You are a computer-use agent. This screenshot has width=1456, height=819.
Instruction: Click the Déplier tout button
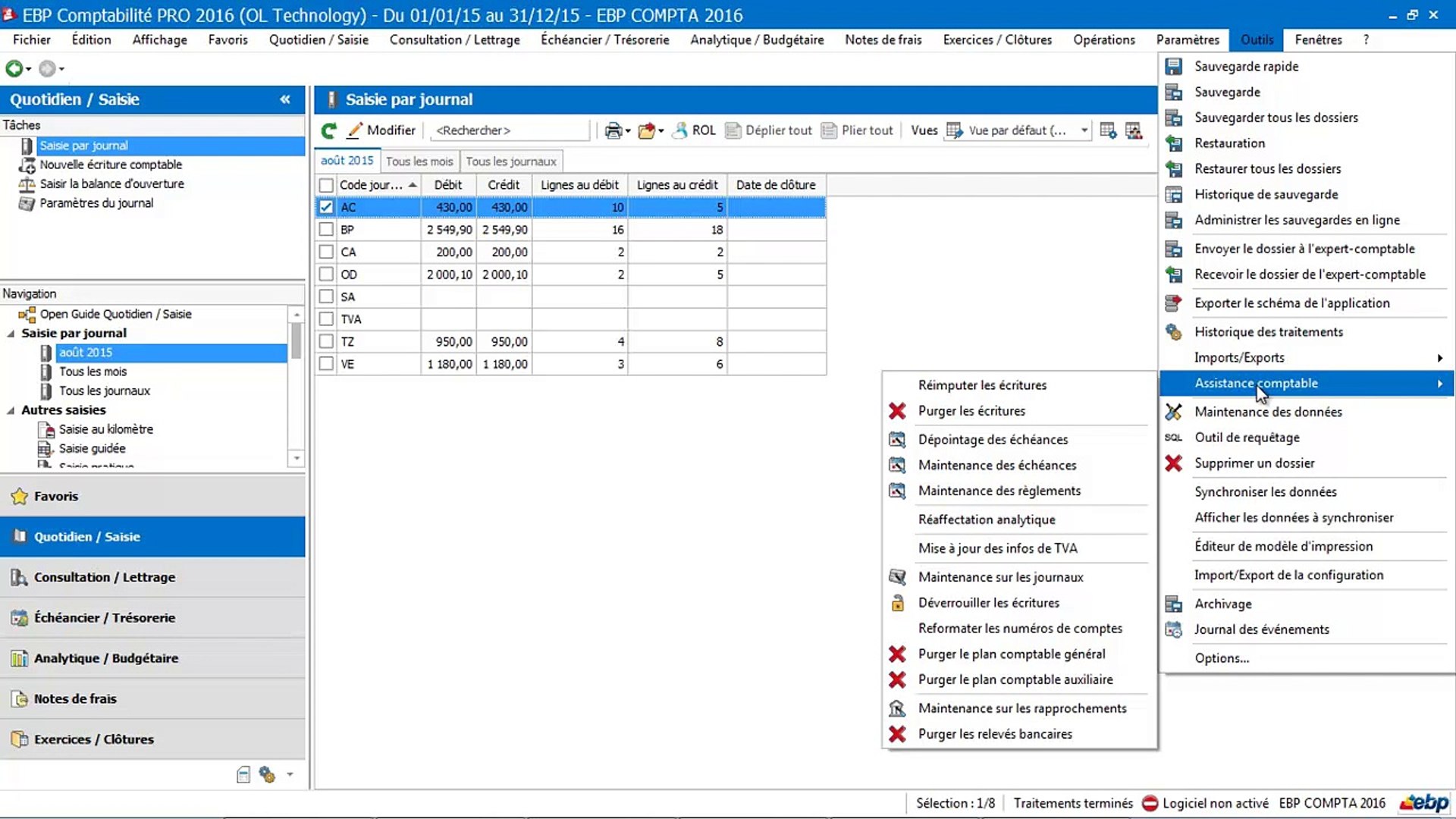point(768,130)
